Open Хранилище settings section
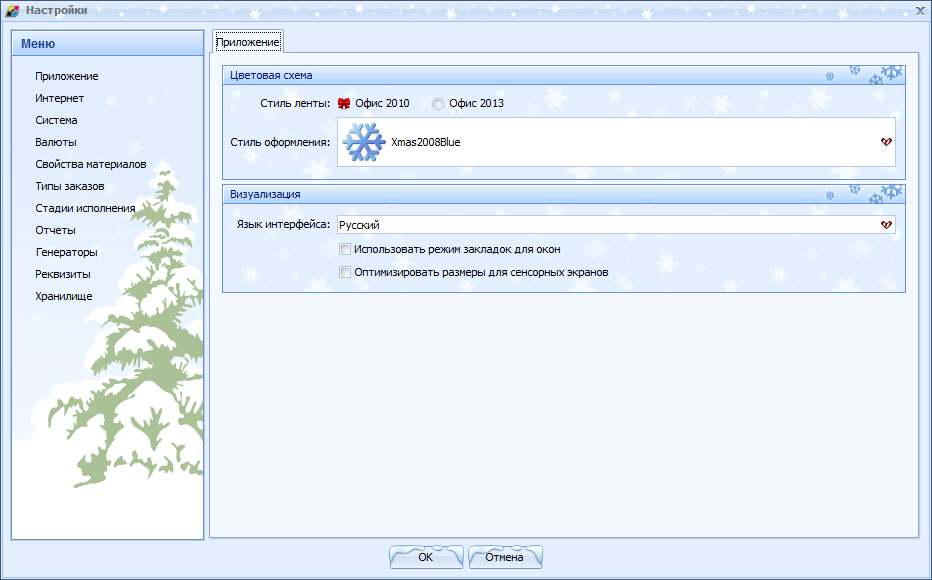Viewport: 932px width, 580px height. [64, 296]
